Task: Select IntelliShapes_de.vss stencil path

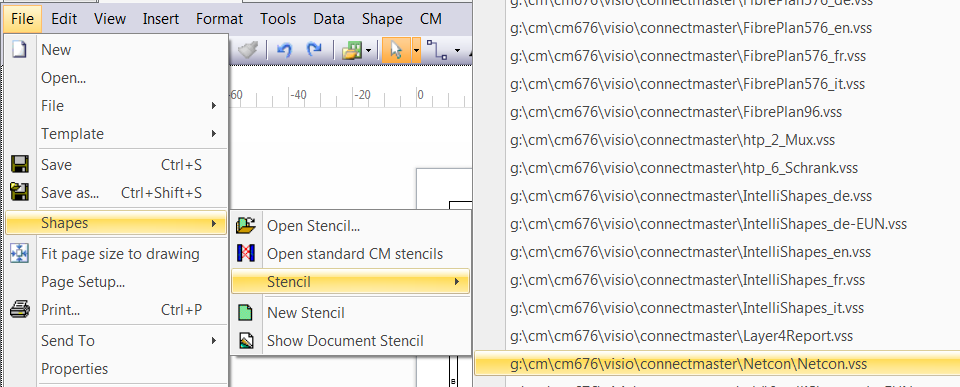Action: tap(691, 196)
